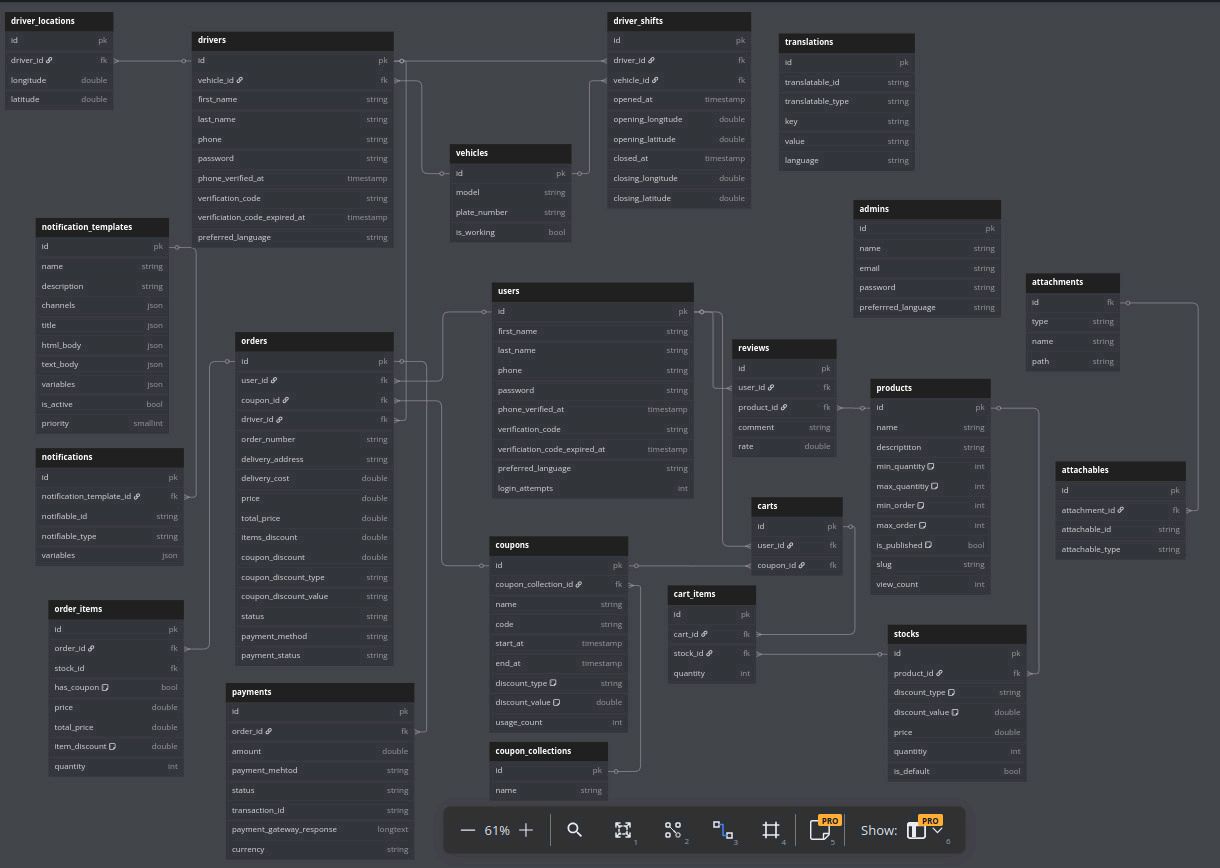Click the is_default row in stocks
The width and height of the screenshot is (1220, 868).
(957, 771)
